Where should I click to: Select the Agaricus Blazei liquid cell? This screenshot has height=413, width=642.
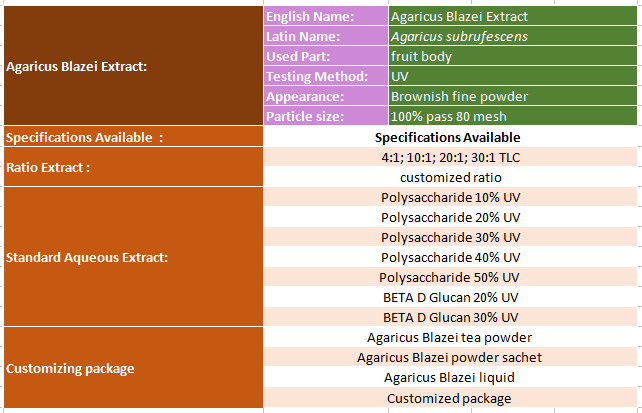tap(450, 378)
